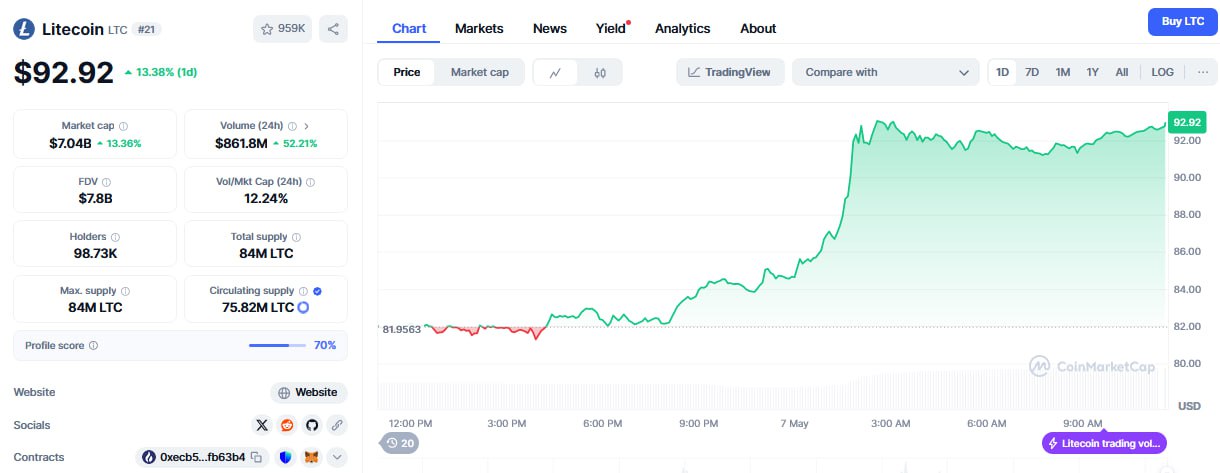Screen dimensions: 1220x473
Task: Open the chain link socials icon
Action: click(337, 425)
